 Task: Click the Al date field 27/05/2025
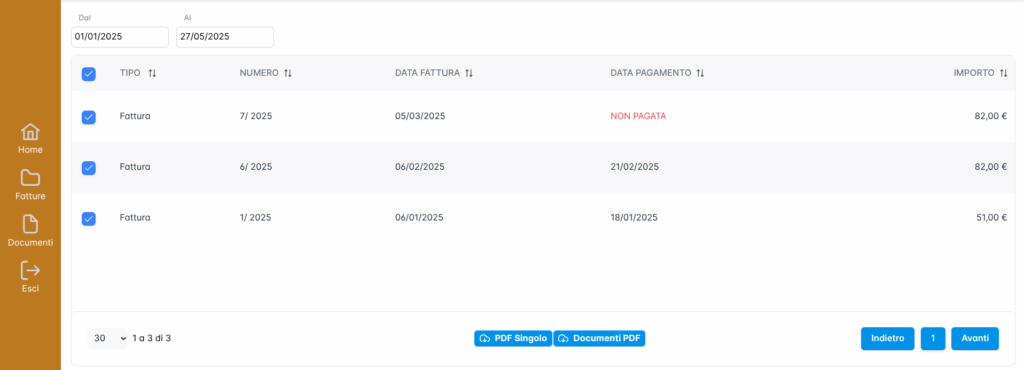(x=225, y=37)
